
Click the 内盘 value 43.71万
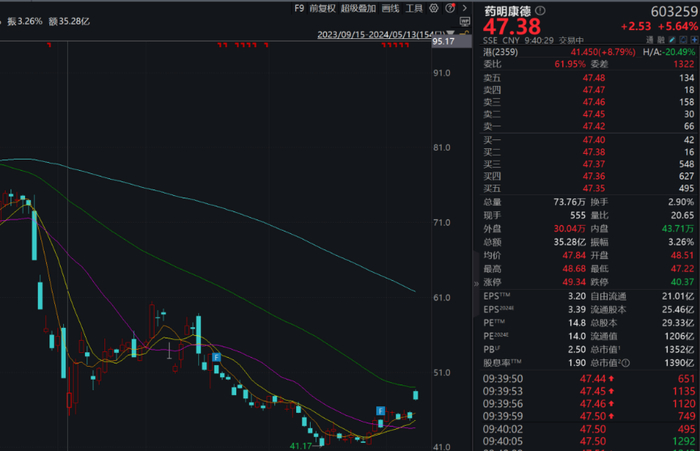pyautogui.click(x=678, y=229)
